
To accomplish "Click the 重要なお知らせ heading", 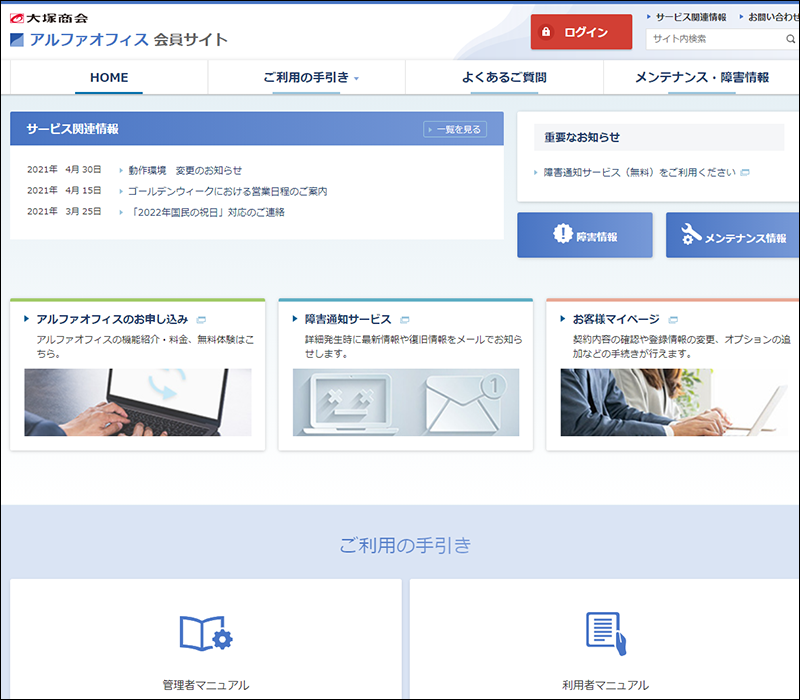I will [582, 137].
